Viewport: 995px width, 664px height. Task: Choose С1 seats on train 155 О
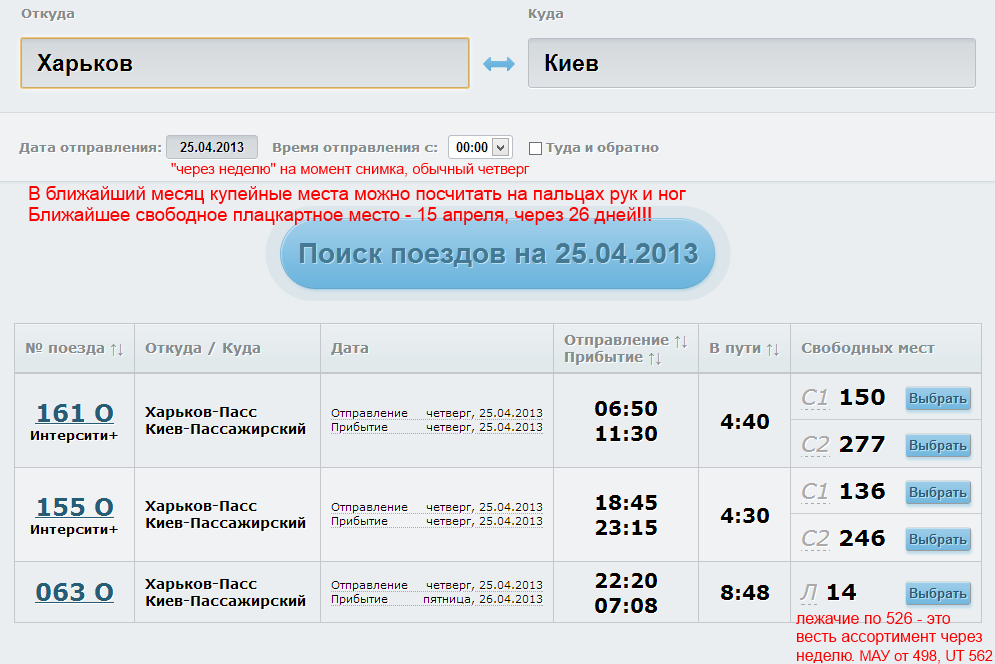coord(938,493)
